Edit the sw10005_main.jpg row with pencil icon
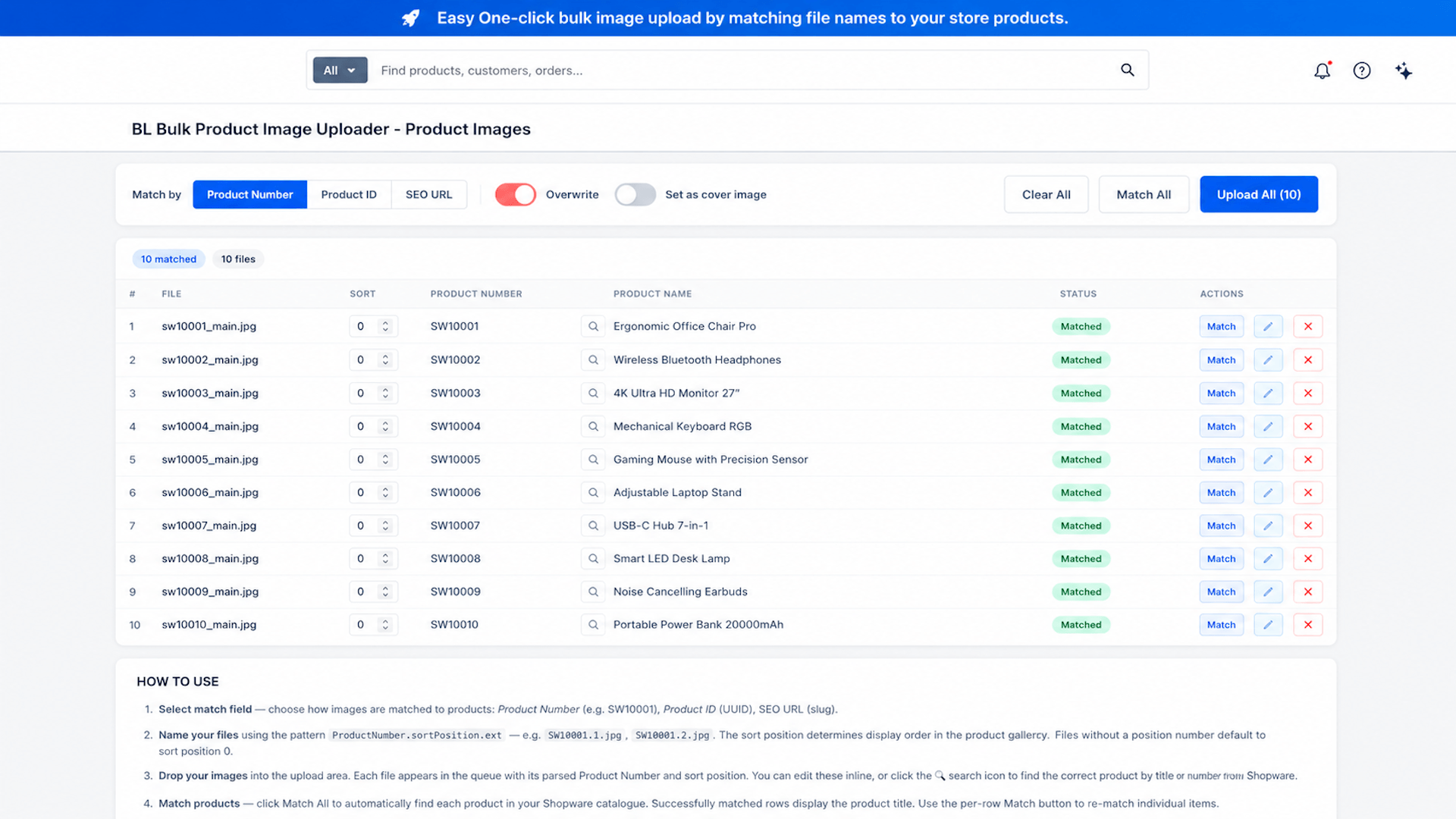 pos(1268,460)
